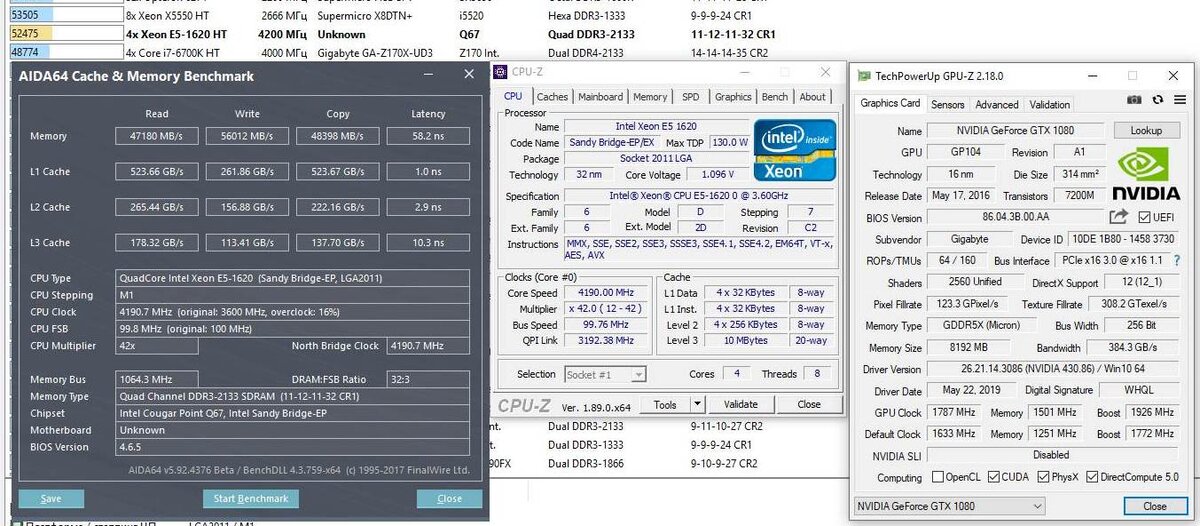Switch to the Caches tab in CPU-Z
This screenshot has width=1200, height=526.
click(552, 97)
